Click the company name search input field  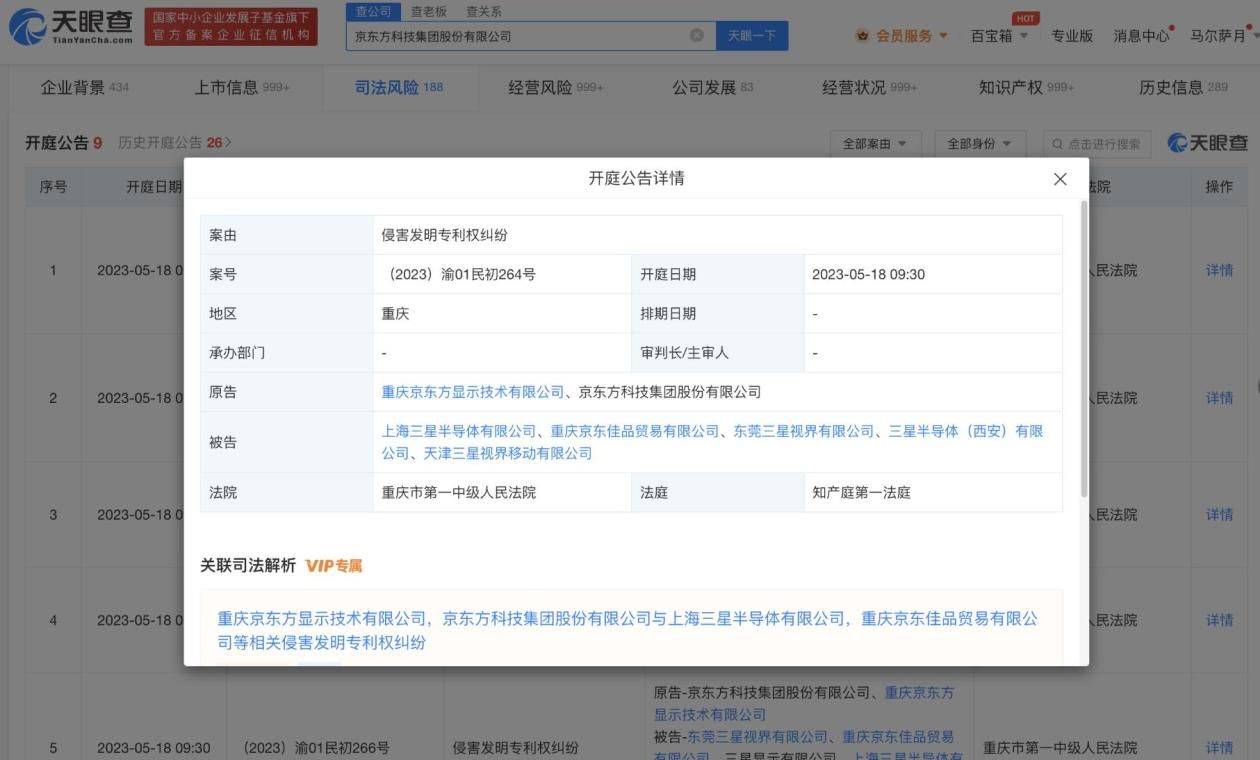point(515,36)
